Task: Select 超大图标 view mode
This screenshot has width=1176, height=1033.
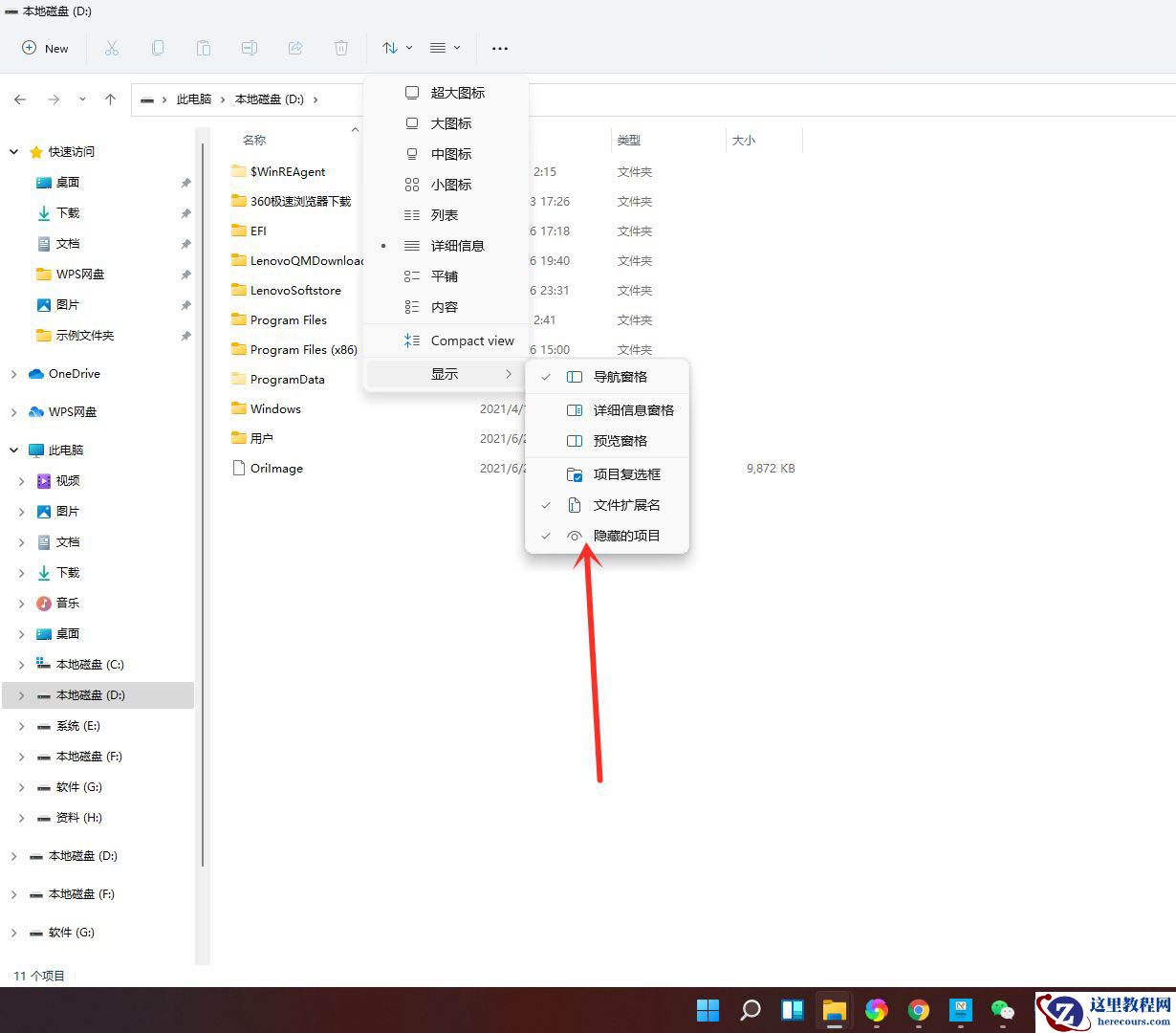Action: pyautogui.click(x=459, y=92)
